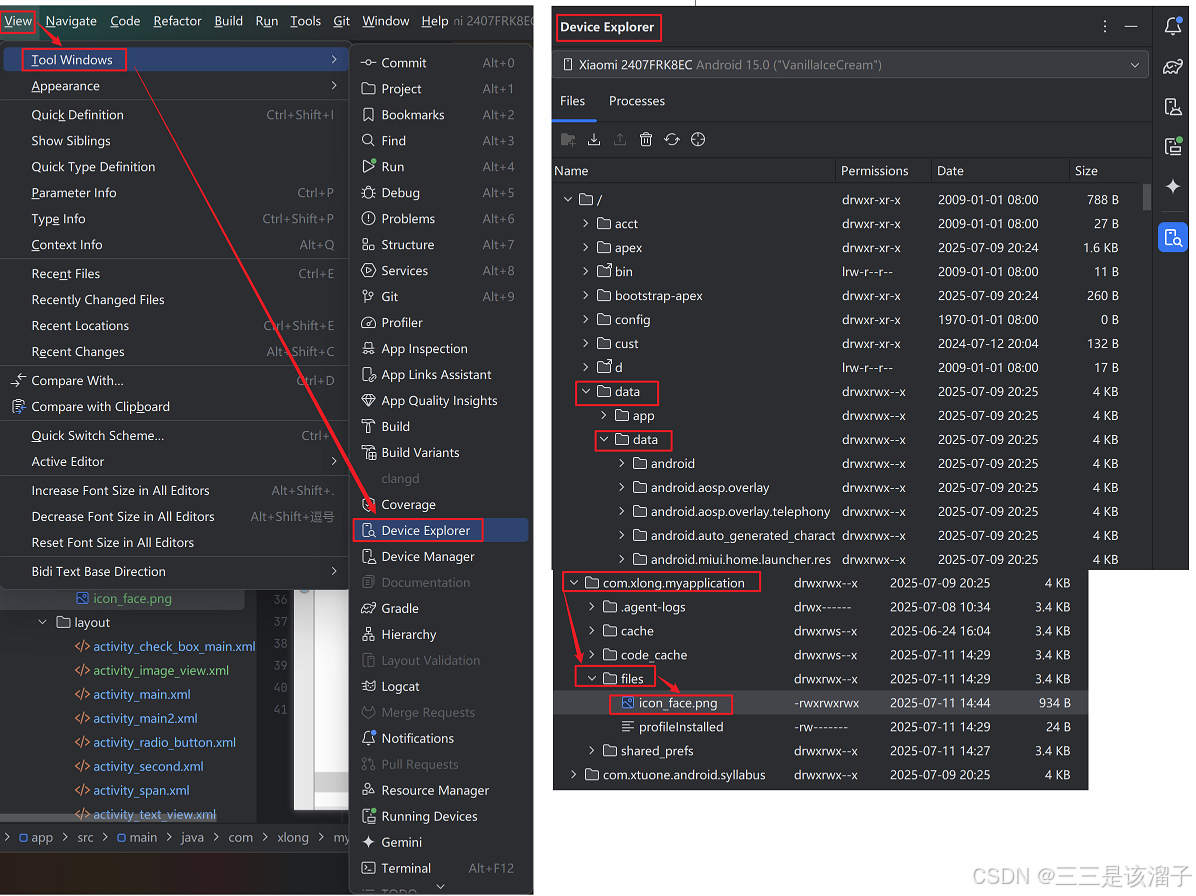
Task: Open Notifications from the submenu
Action: (x=440, y=738)
